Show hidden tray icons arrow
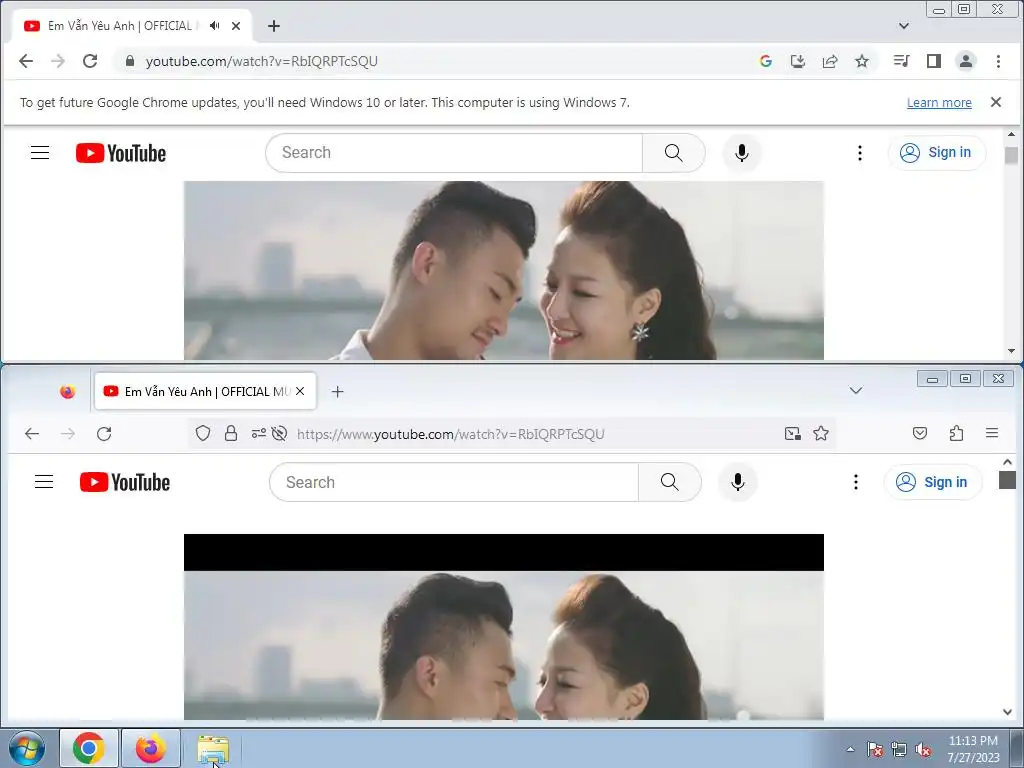Screen dimensions: 1024x768 point(850,749)
